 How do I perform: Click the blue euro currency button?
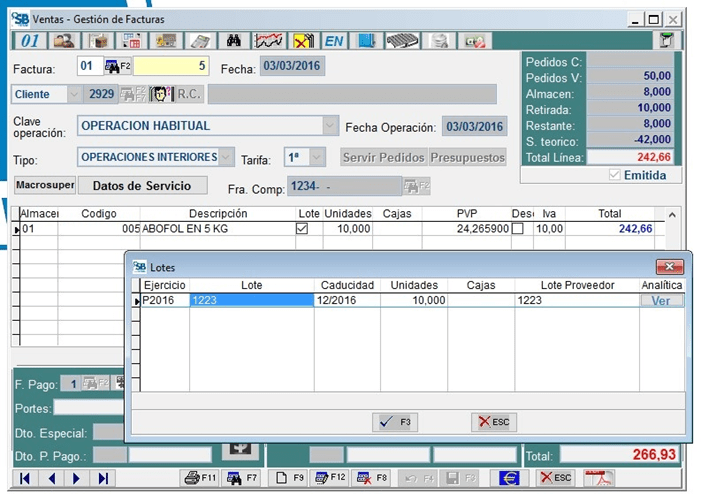pos(509,478)
